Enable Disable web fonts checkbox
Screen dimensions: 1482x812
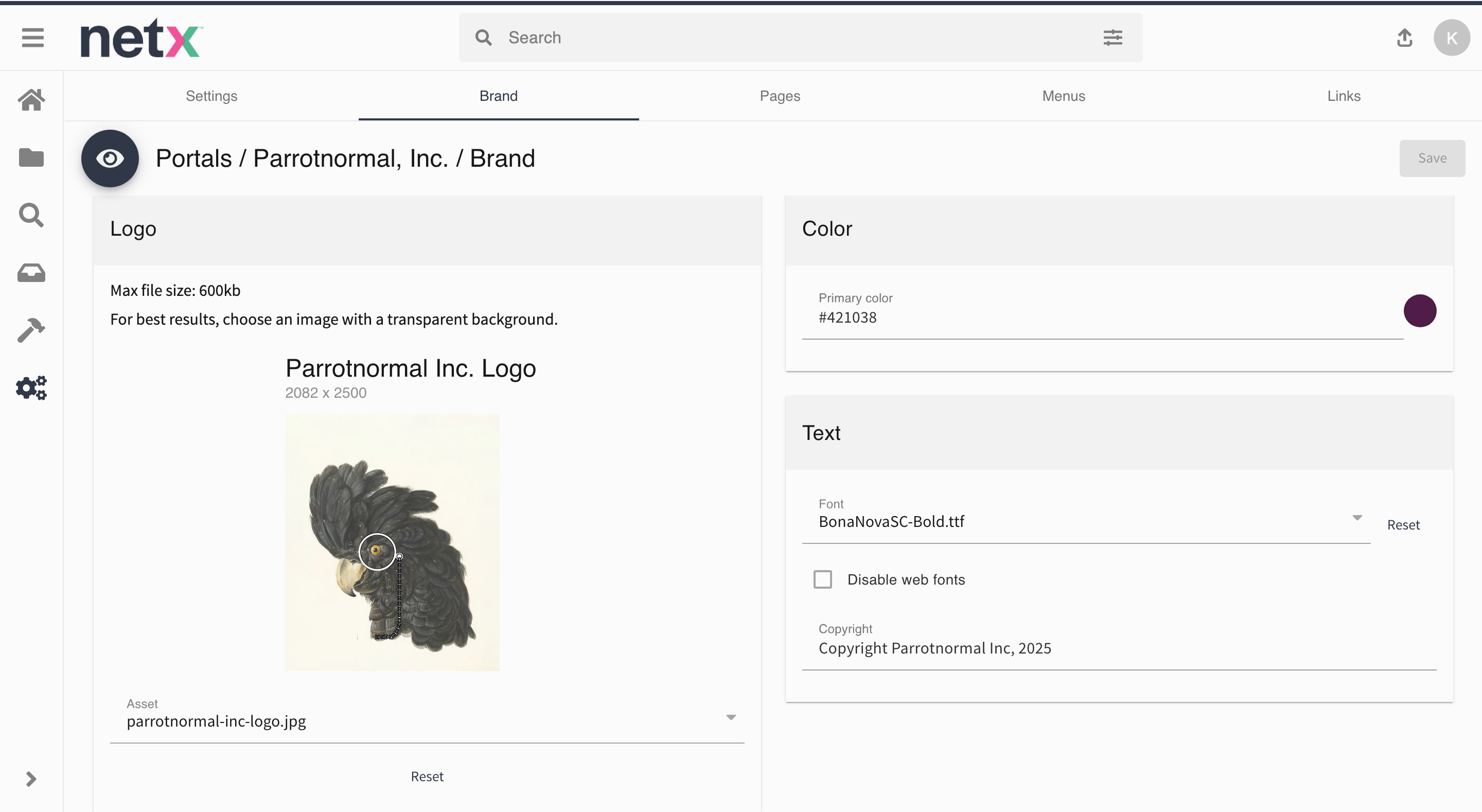click(x=822, y=579)
